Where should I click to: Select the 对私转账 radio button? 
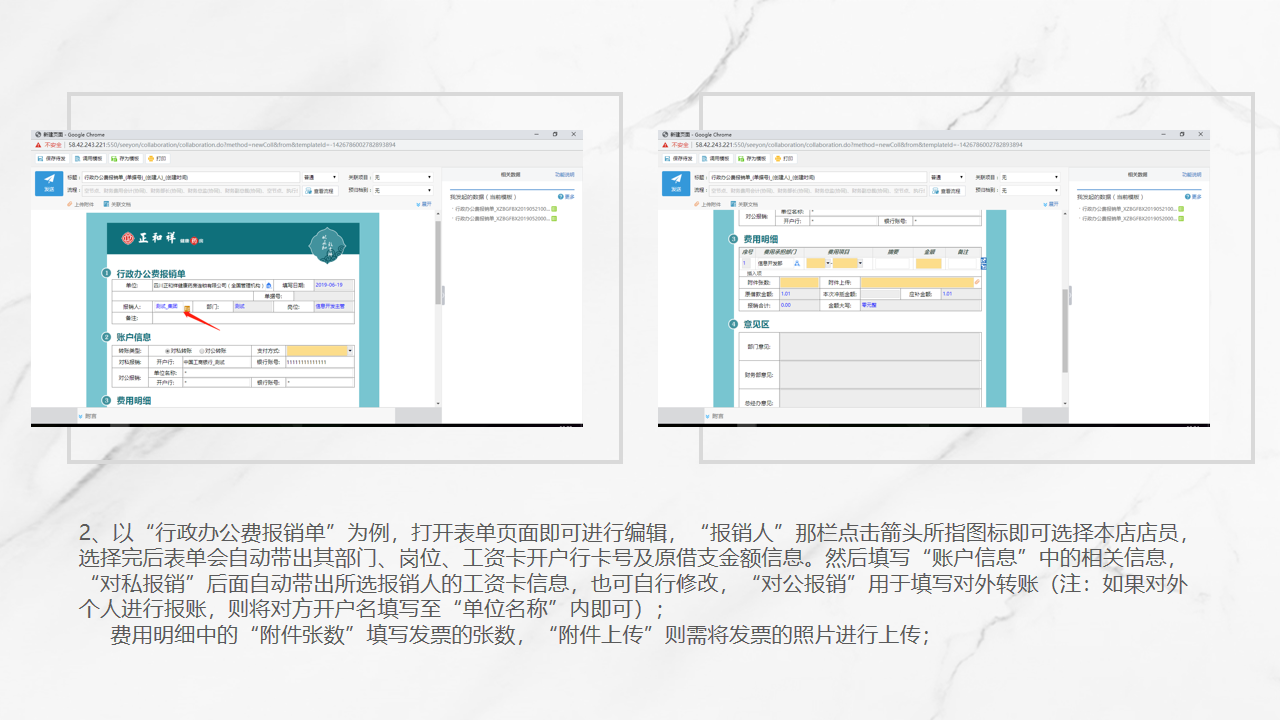(167, 351)
